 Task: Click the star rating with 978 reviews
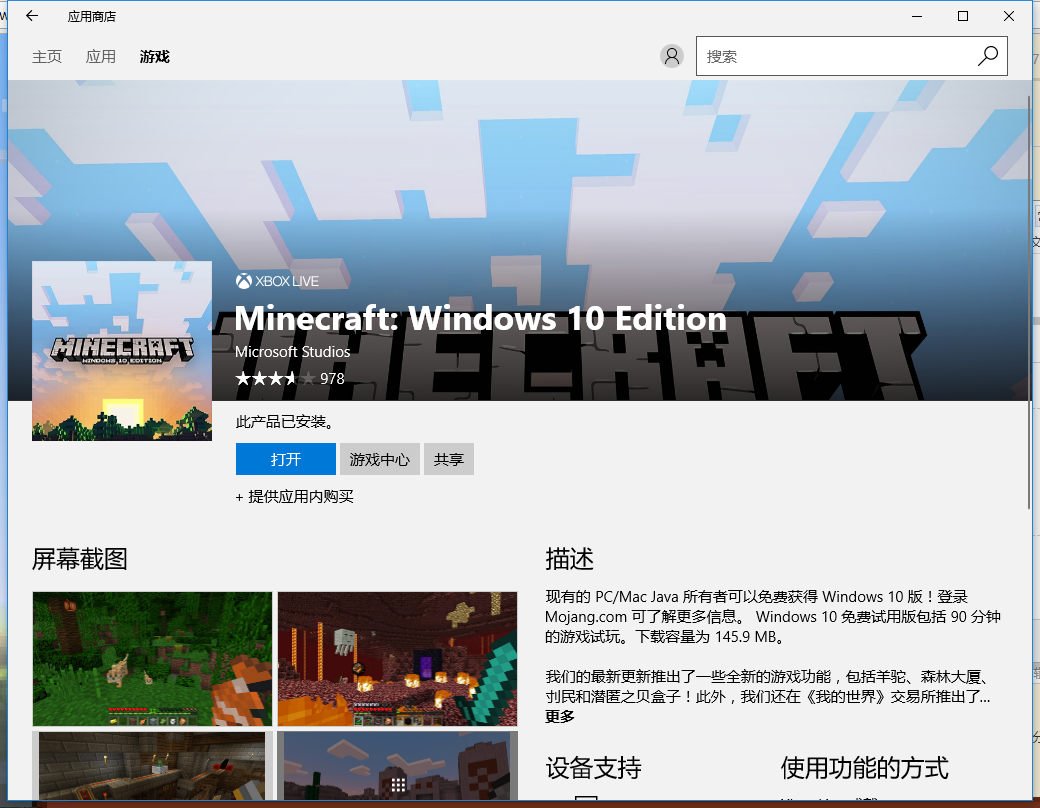290,379
